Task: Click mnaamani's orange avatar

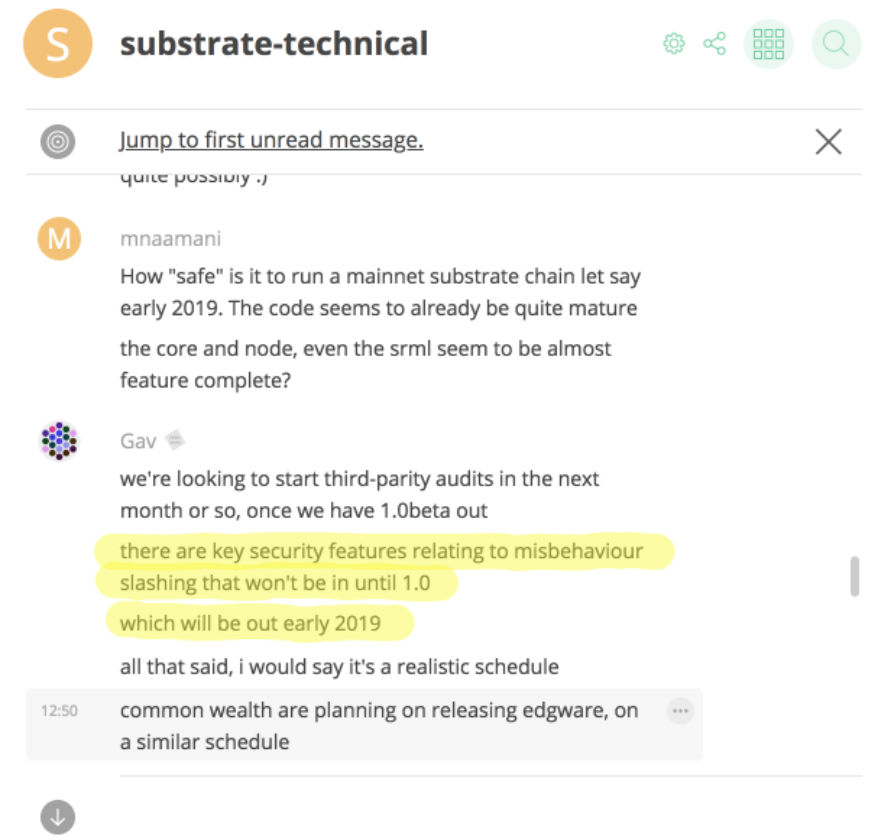Action: tap(58, 239)
